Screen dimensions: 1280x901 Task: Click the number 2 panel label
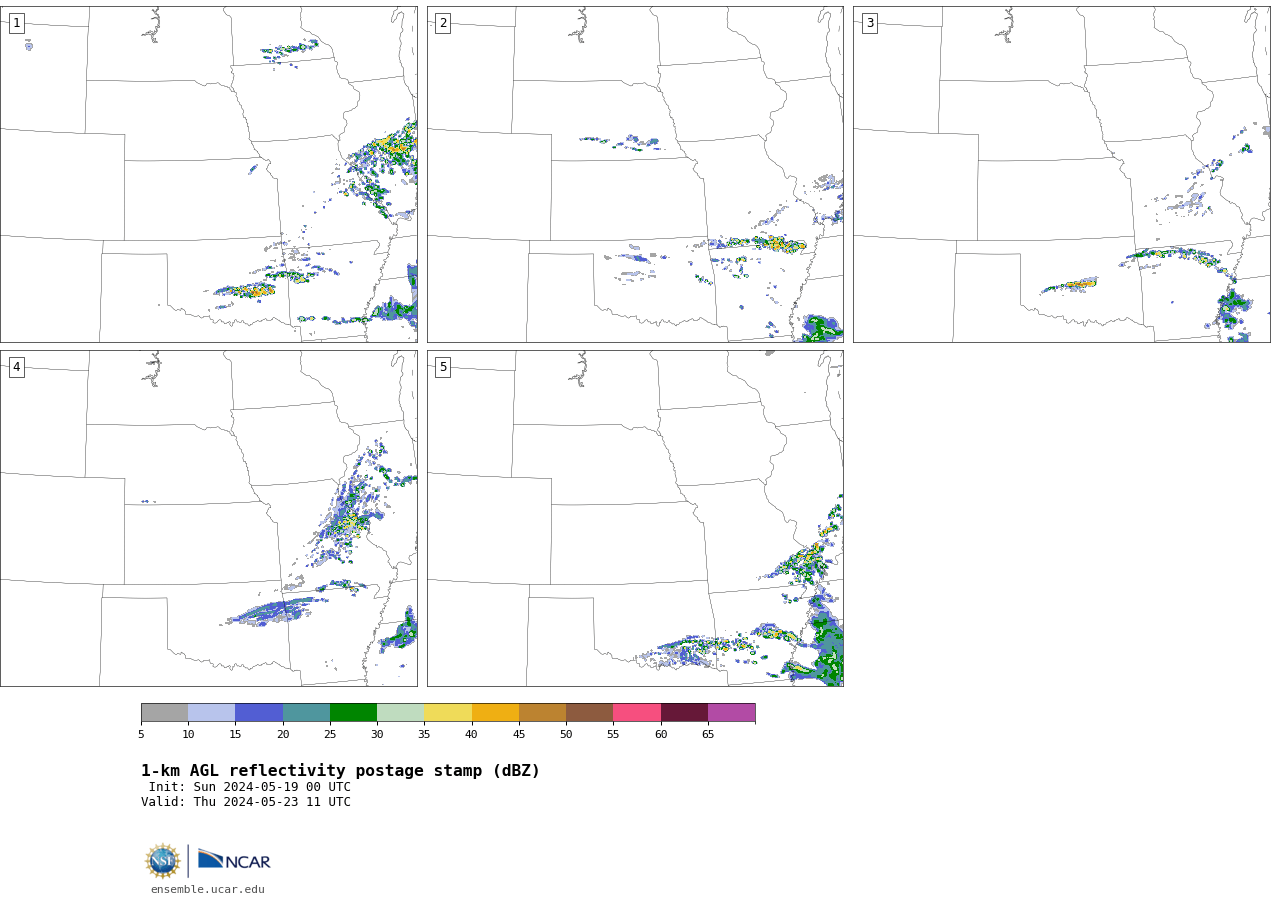click(443, 23)
